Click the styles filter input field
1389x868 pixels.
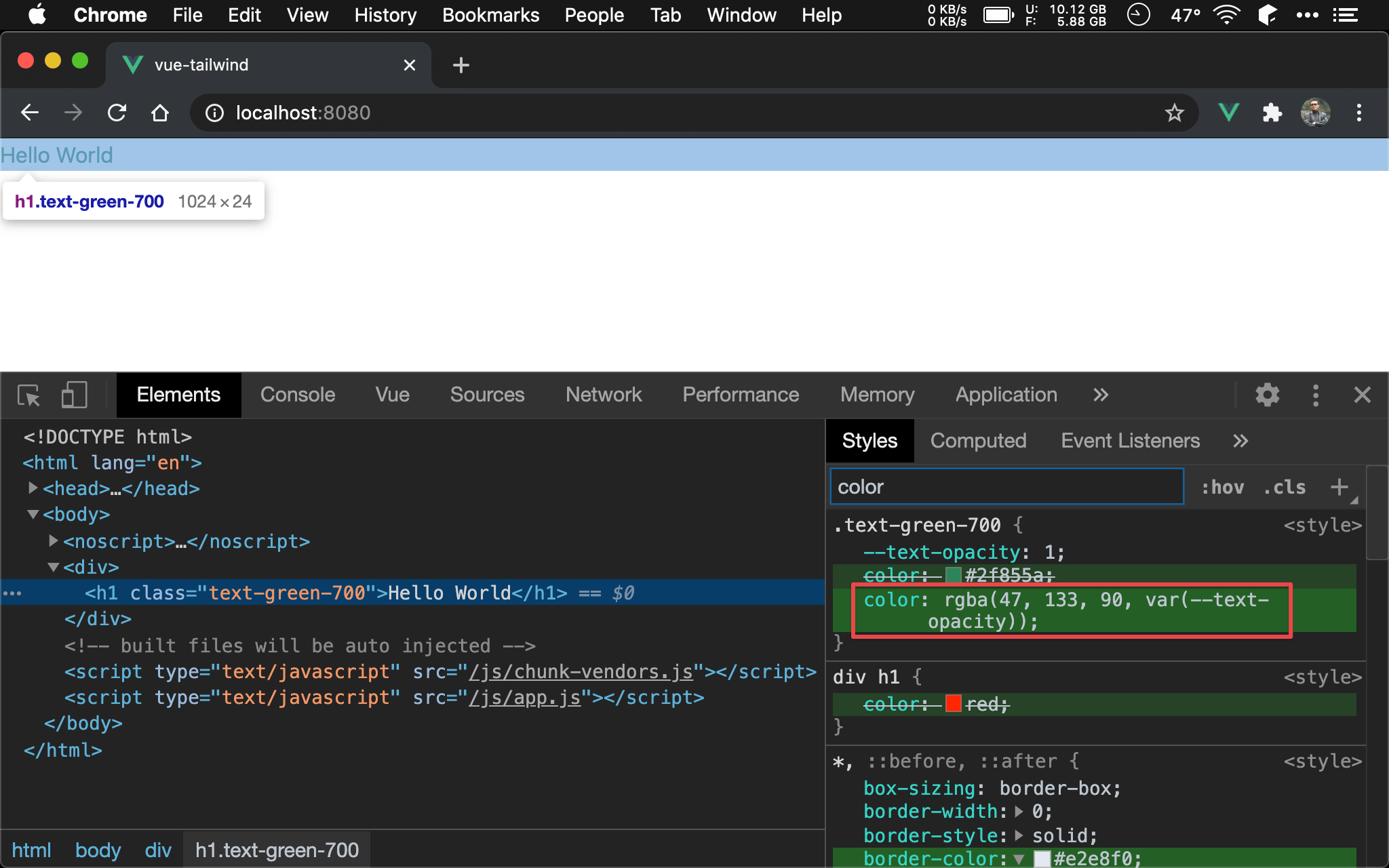point(1006,487)
